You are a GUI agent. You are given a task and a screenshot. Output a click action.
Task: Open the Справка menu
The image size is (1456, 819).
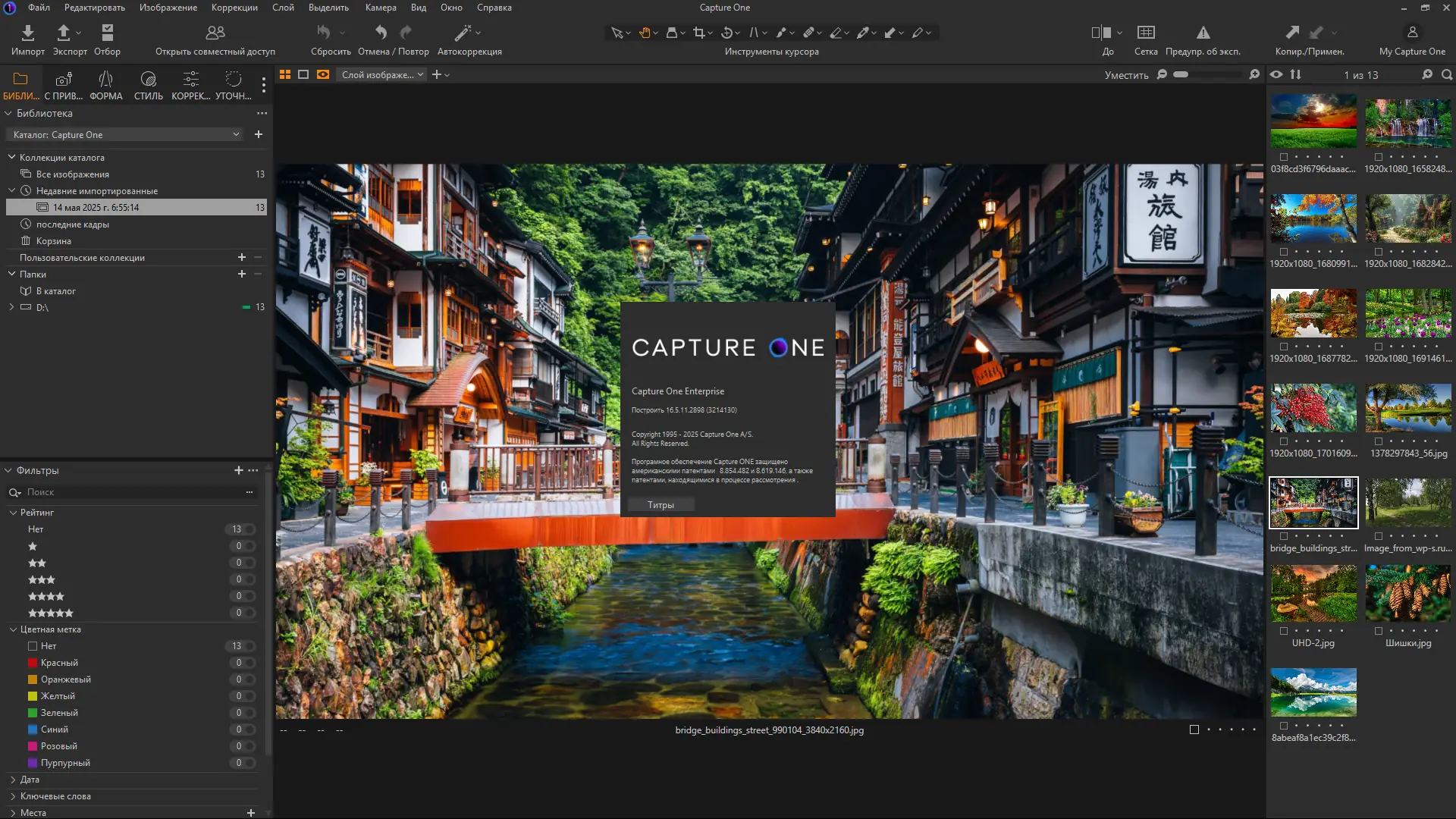(x=494, y=8)
